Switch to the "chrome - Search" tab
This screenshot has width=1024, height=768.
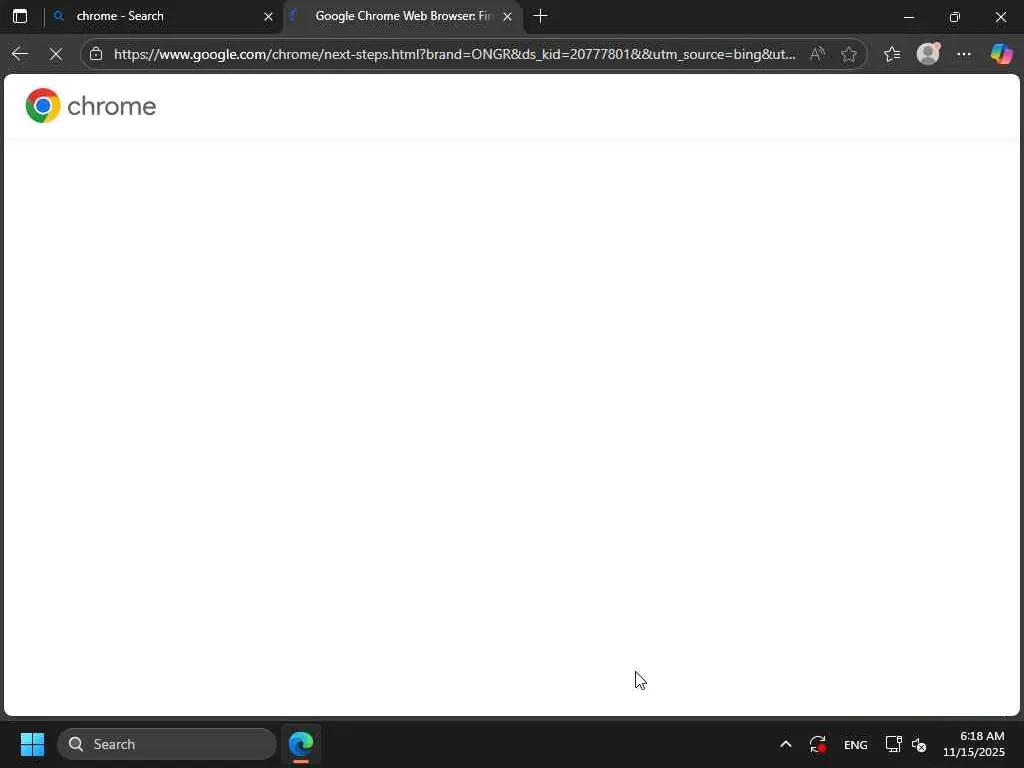[x=163, y=16]
